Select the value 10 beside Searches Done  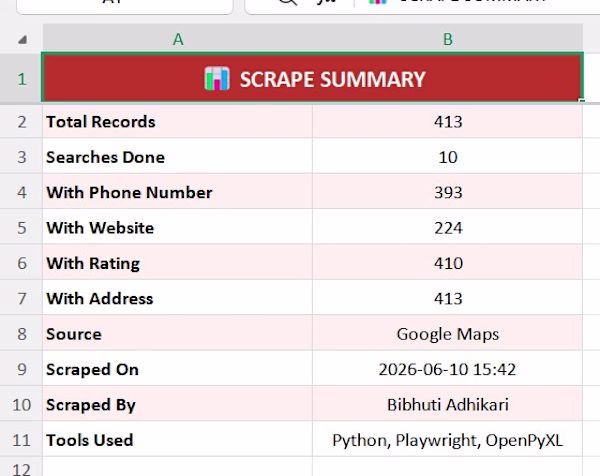[448, 157]
